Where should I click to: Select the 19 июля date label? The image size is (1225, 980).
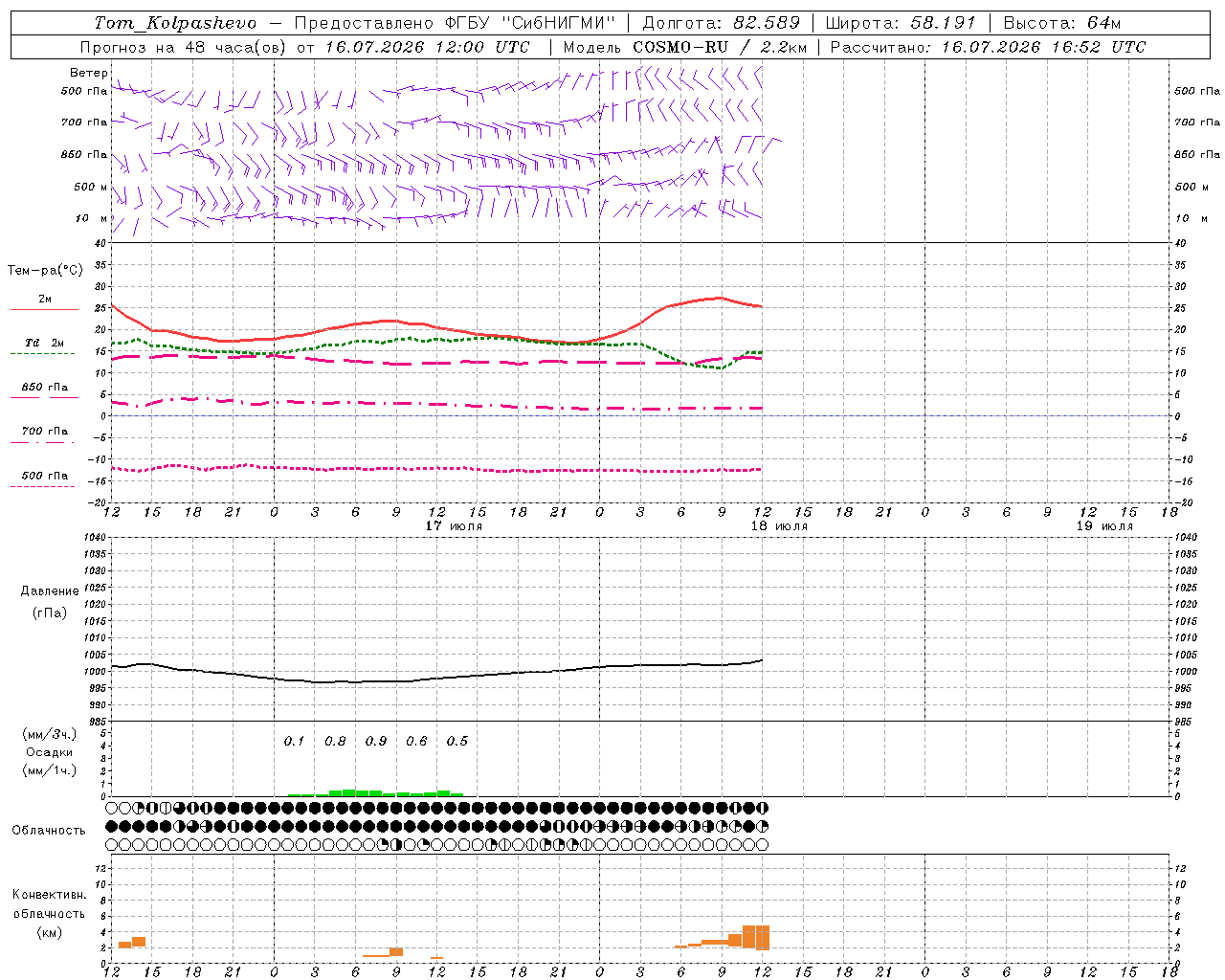pos(1104,525)
